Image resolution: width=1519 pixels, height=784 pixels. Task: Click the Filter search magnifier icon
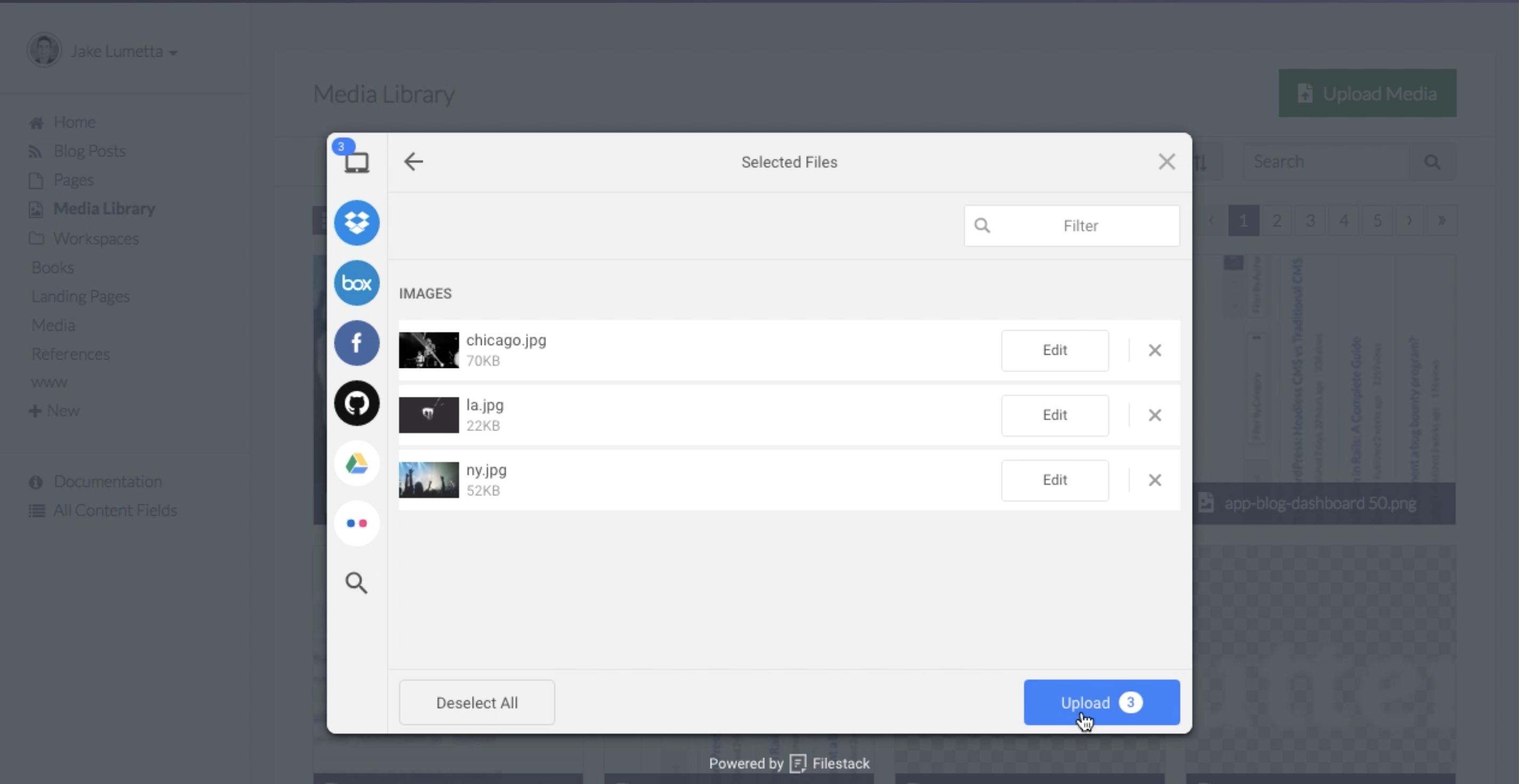pyautogui.click(x=982, y=225)
